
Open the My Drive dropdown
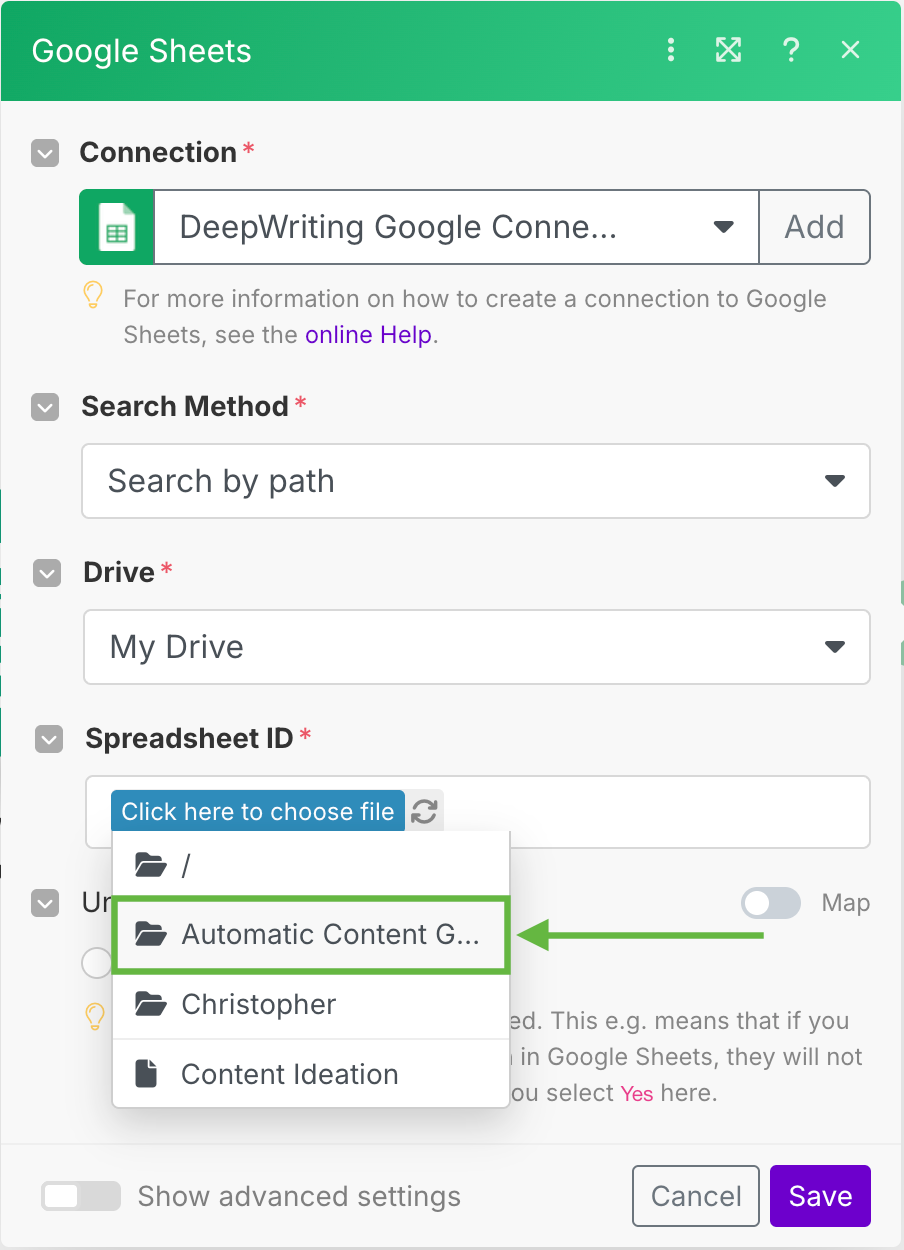pos(477,647)
